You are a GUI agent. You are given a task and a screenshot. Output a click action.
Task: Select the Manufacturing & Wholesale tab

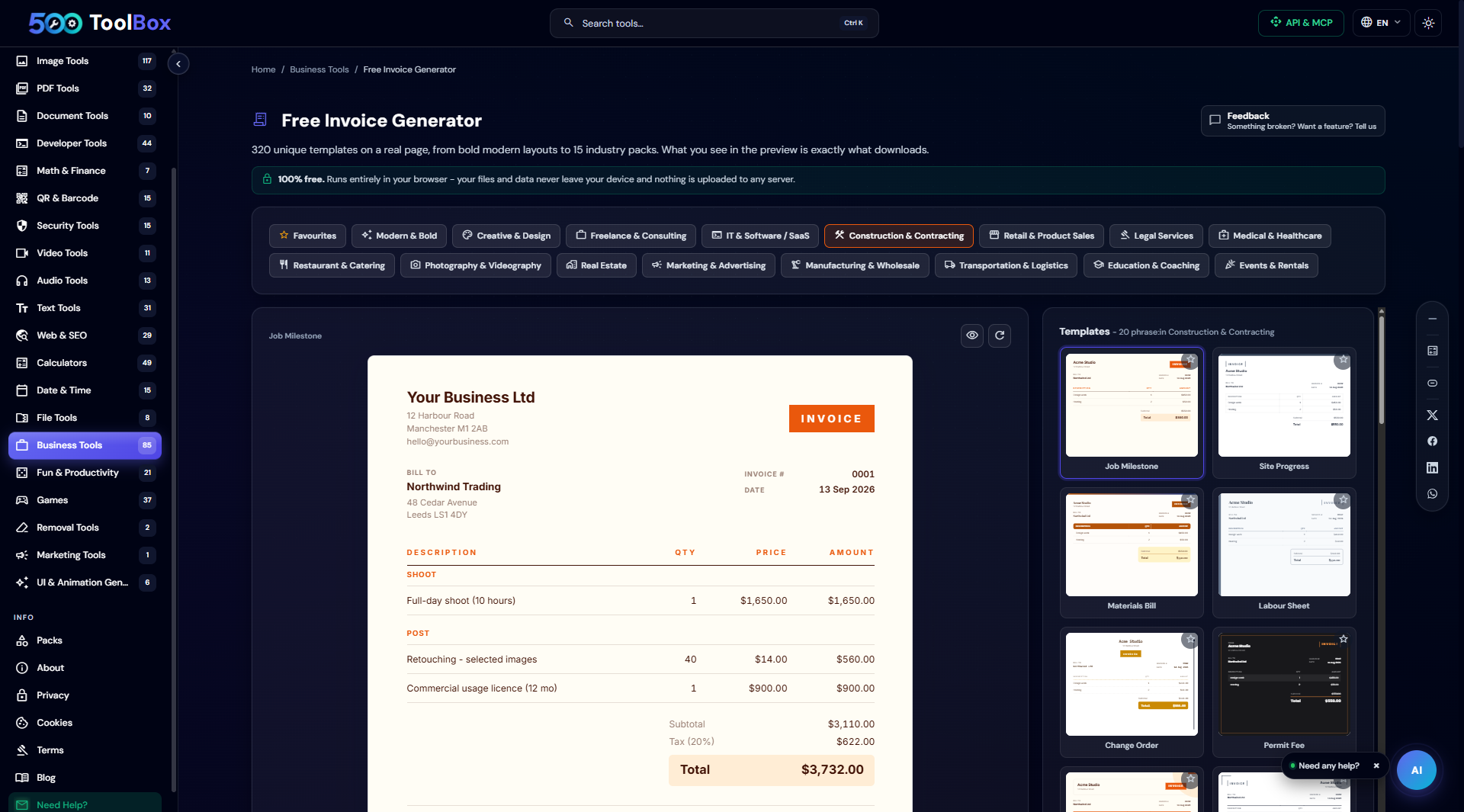(x=855, y=265)
